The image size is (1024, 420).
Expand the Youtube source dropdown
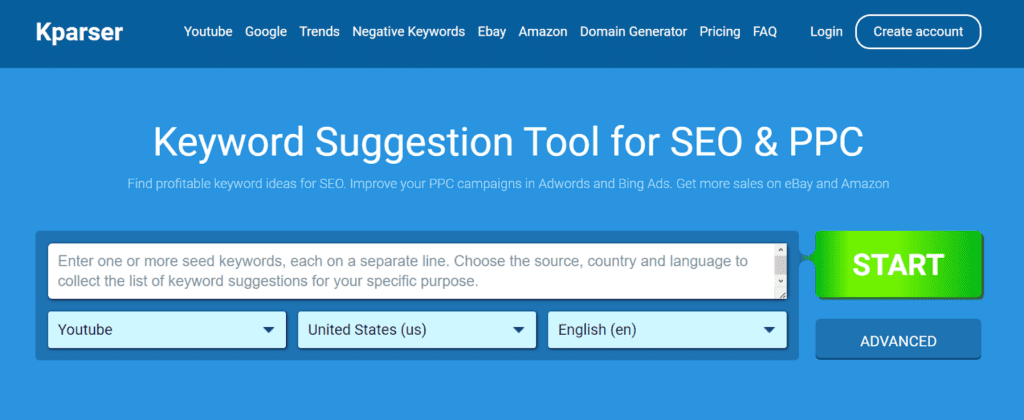167,330
